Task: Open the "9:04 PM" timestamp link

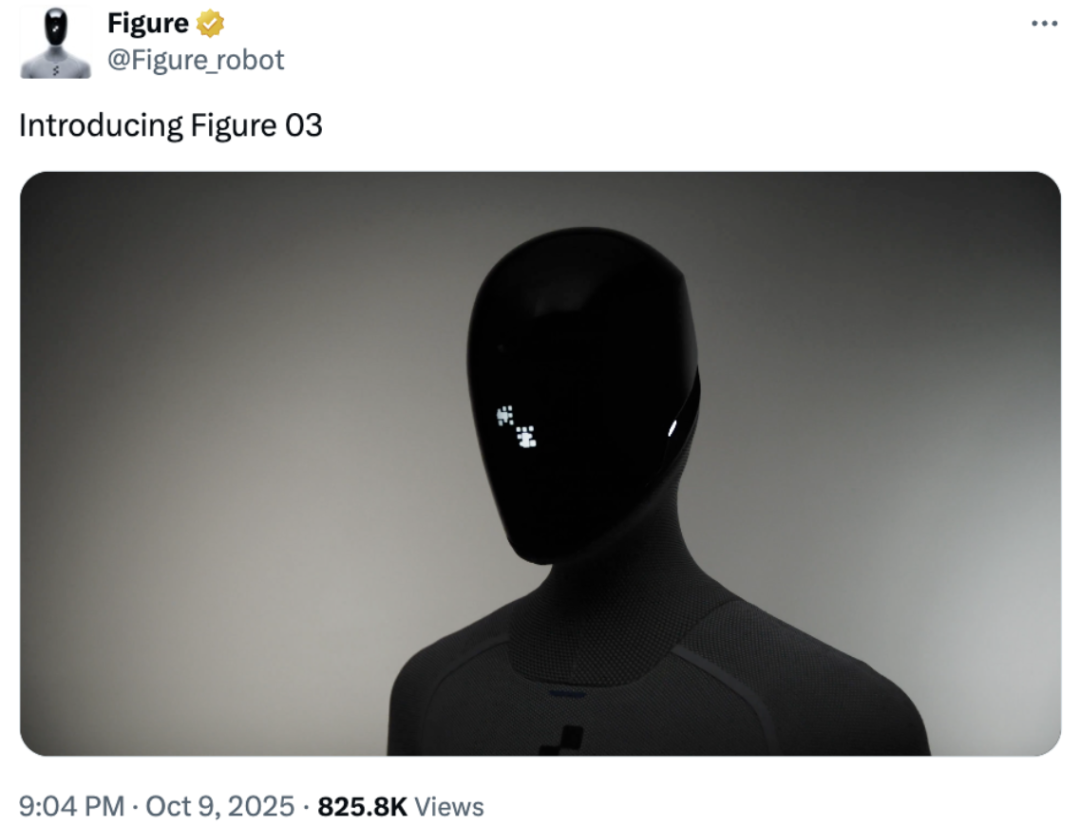Action: pos(72,806)
